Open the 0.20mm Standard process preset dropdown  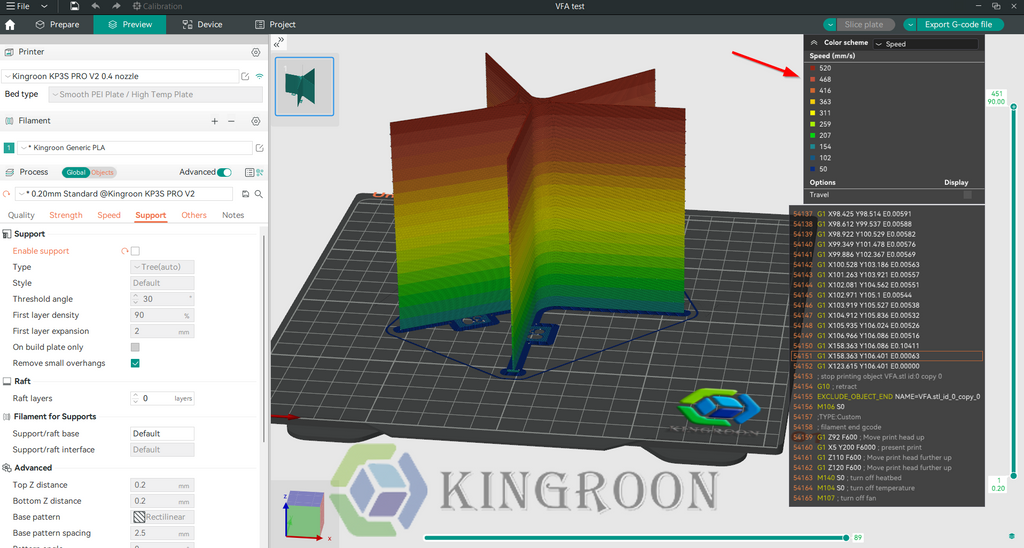[x=123, y=194]
